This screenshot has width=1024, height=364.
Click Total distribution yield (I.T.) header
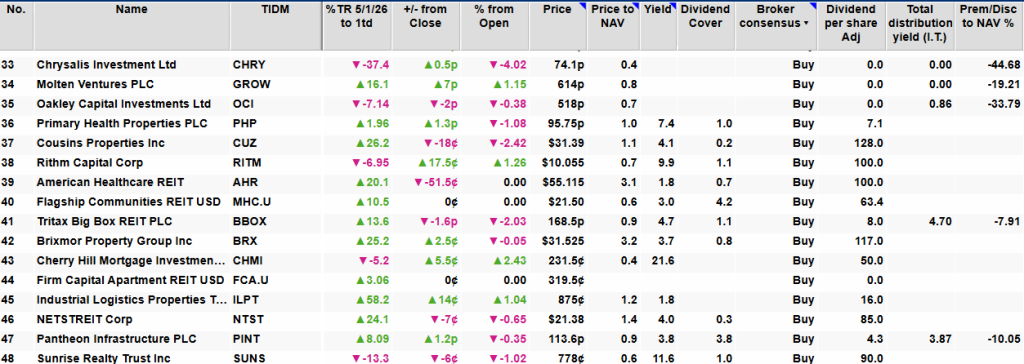tap(920, 25)
